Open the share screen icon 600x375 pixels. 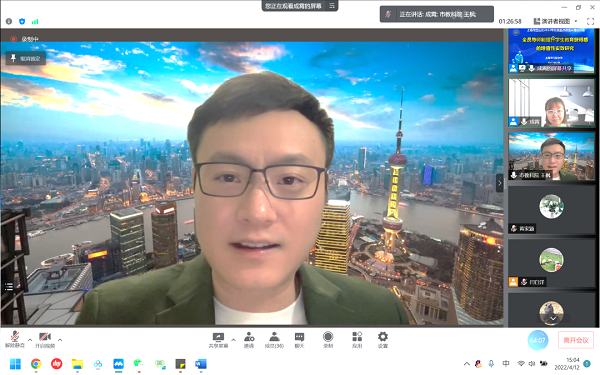pos(218,339)
